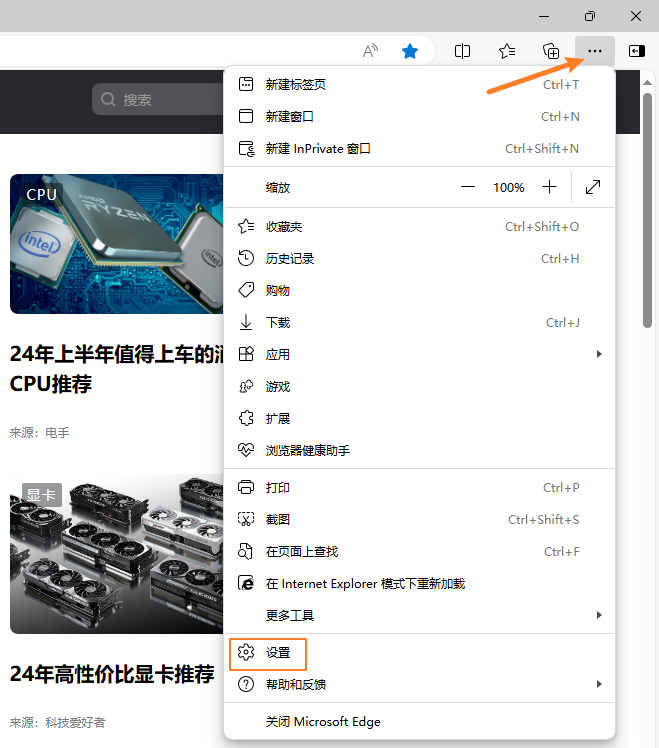Click the 在页面上查找 find icon
The width and height of the screenshot is (659, 748).
point(245,551)
